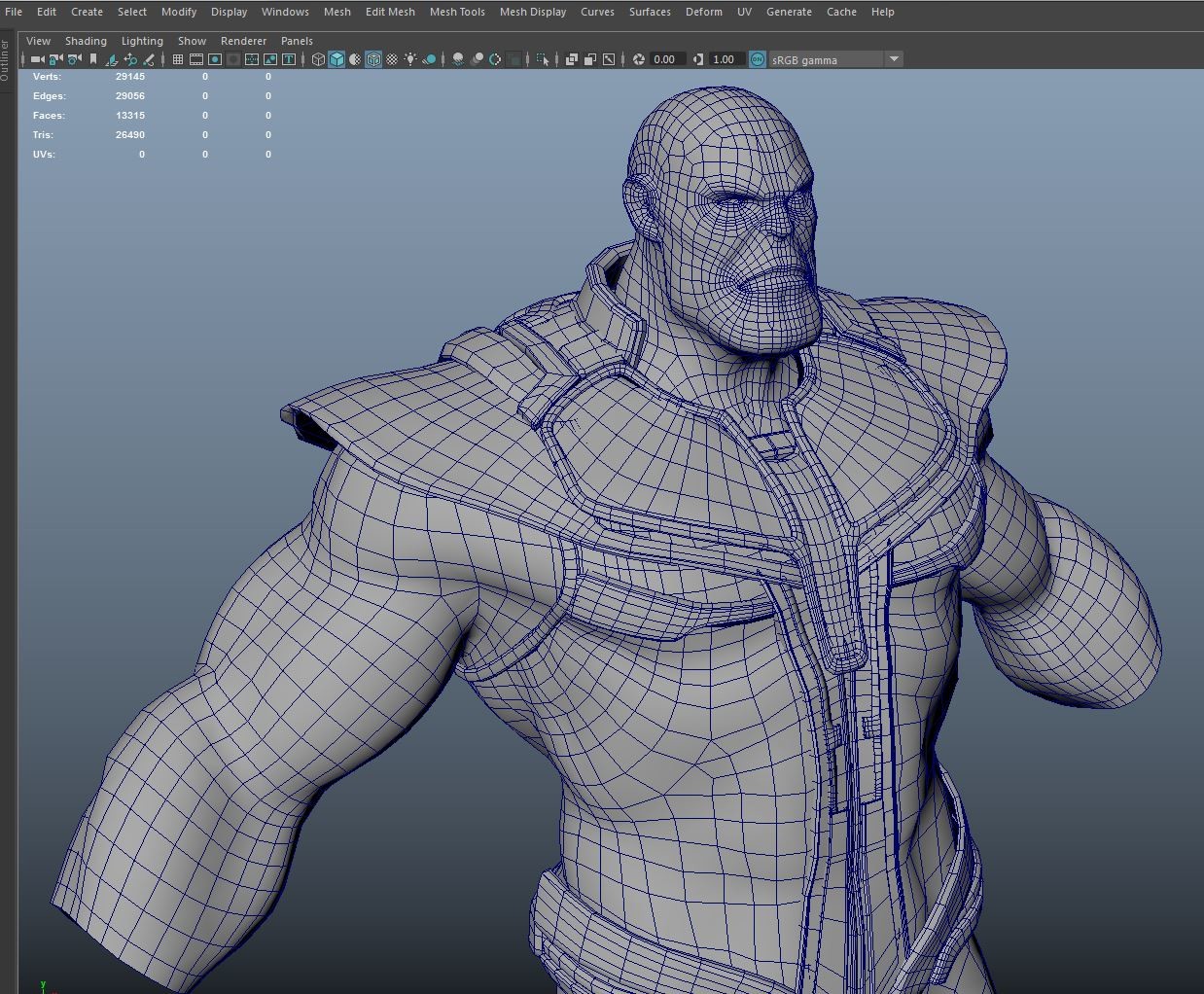Switch to Wireframe display cube icon
Viewport: 1204px width, 994px height.
click(x=318, y=59)
